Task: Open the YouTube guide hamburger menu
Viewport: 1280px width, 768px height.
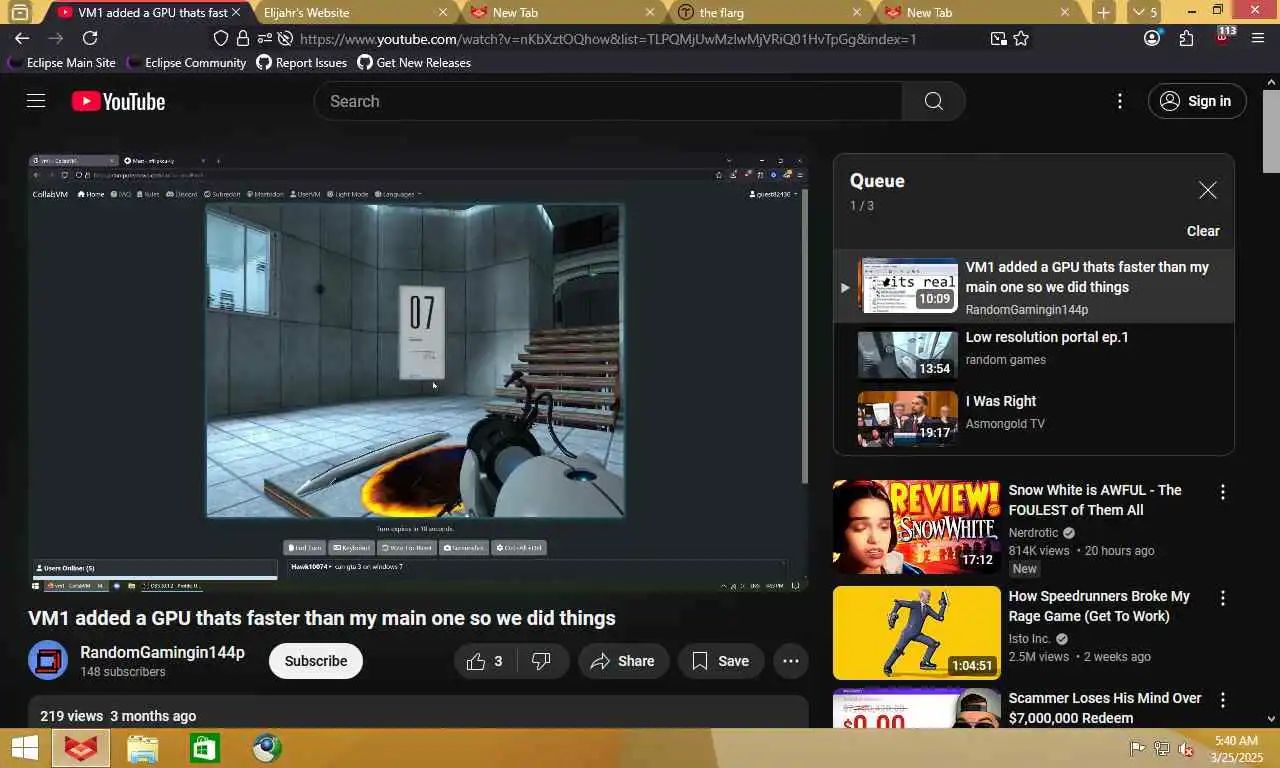Action: click(x=36, y=101)
